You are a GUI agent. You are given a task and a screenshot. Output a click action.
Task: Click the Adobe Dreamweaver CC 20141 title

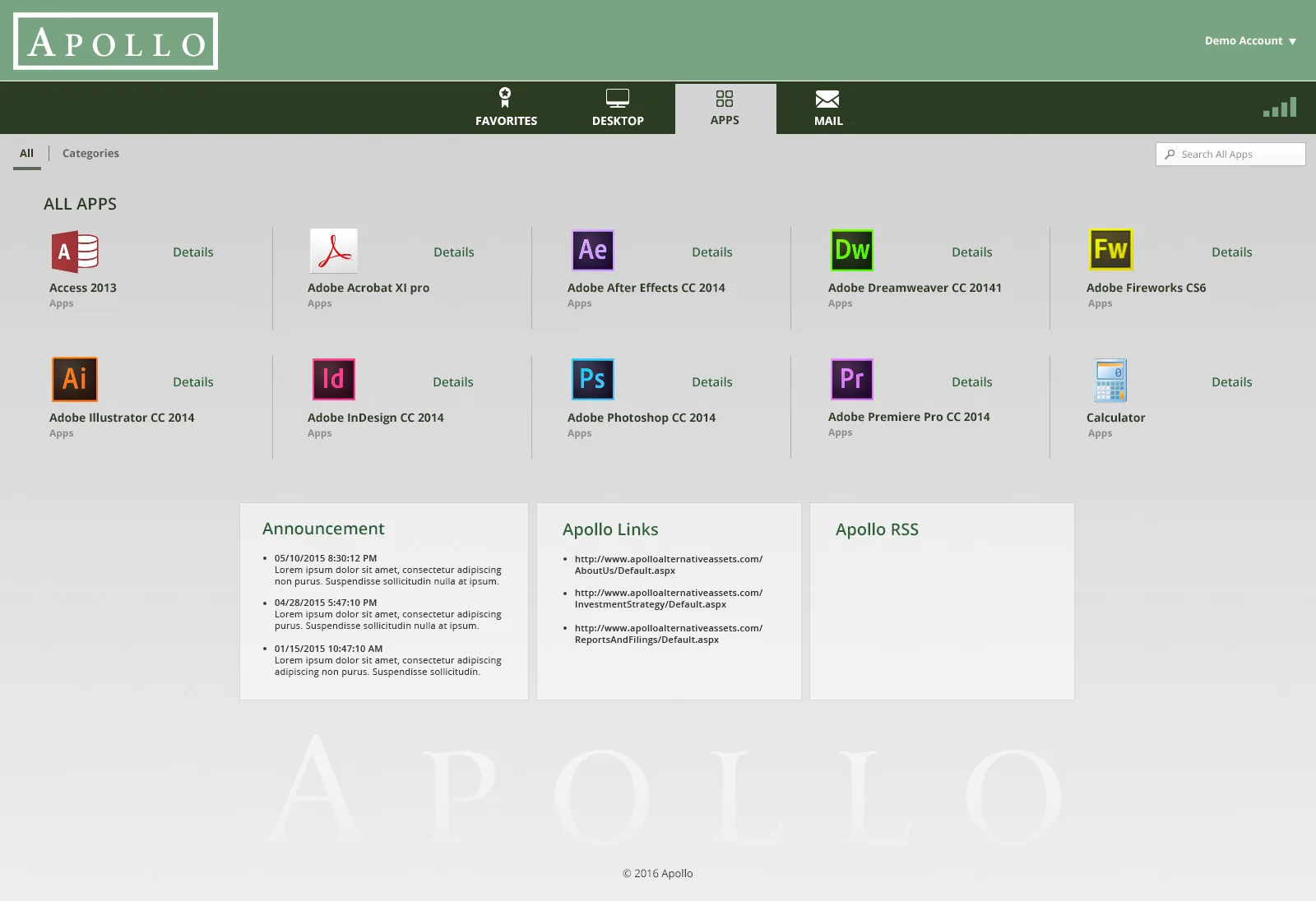(x=915, y=288)
